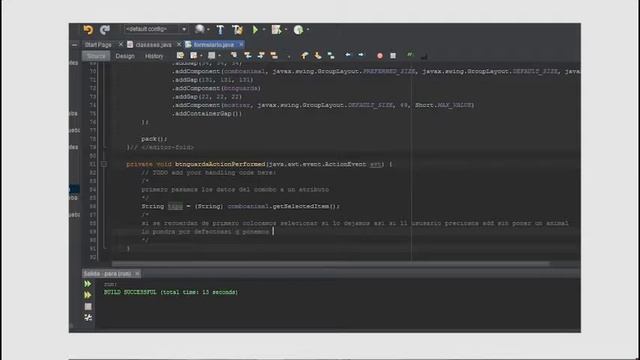
Task: Click the Find Selection editor icon
Action: pos(234,55)
